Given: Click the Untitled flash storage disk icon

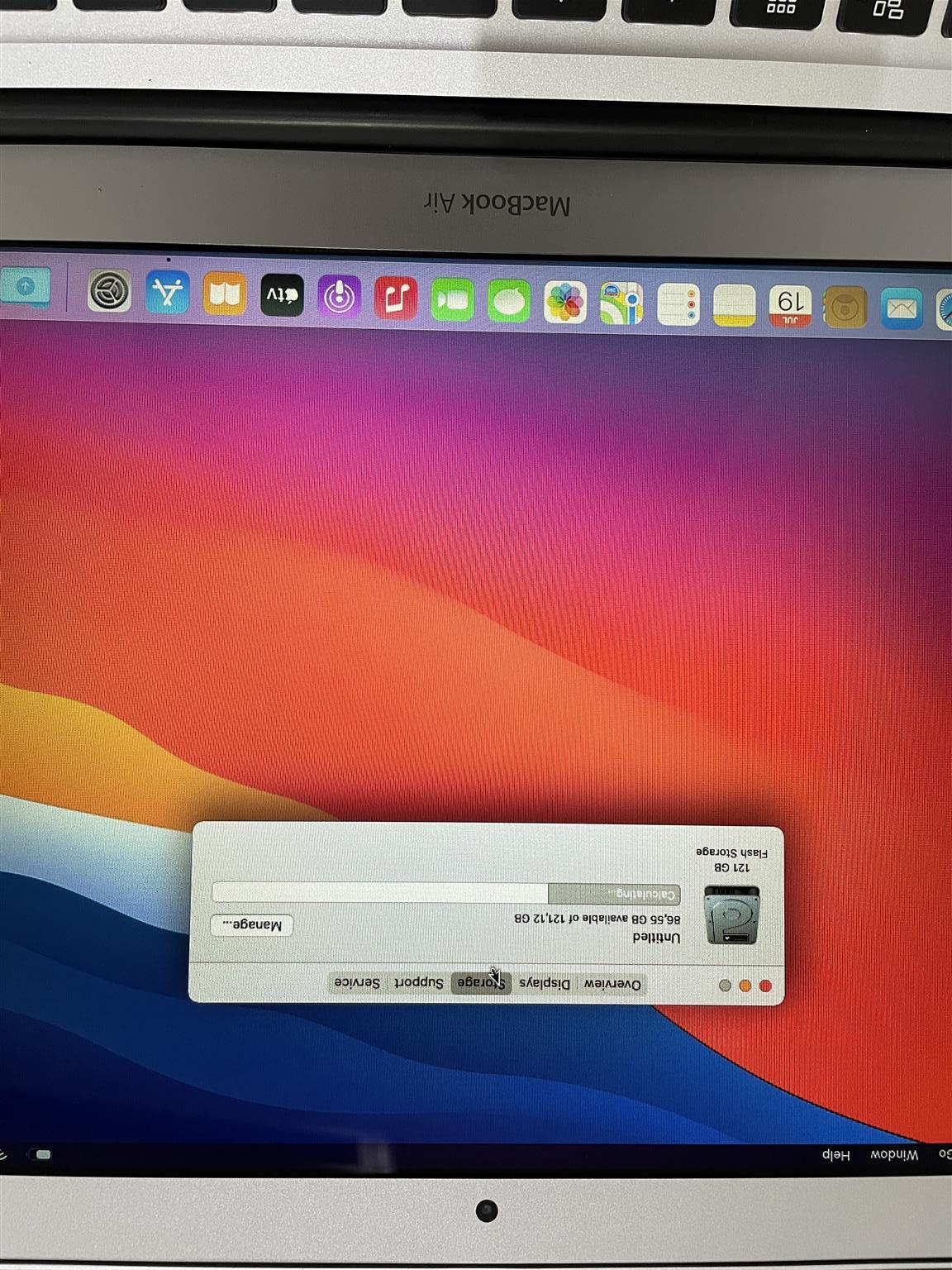Looking at the screenshot, I should [731, 914].
